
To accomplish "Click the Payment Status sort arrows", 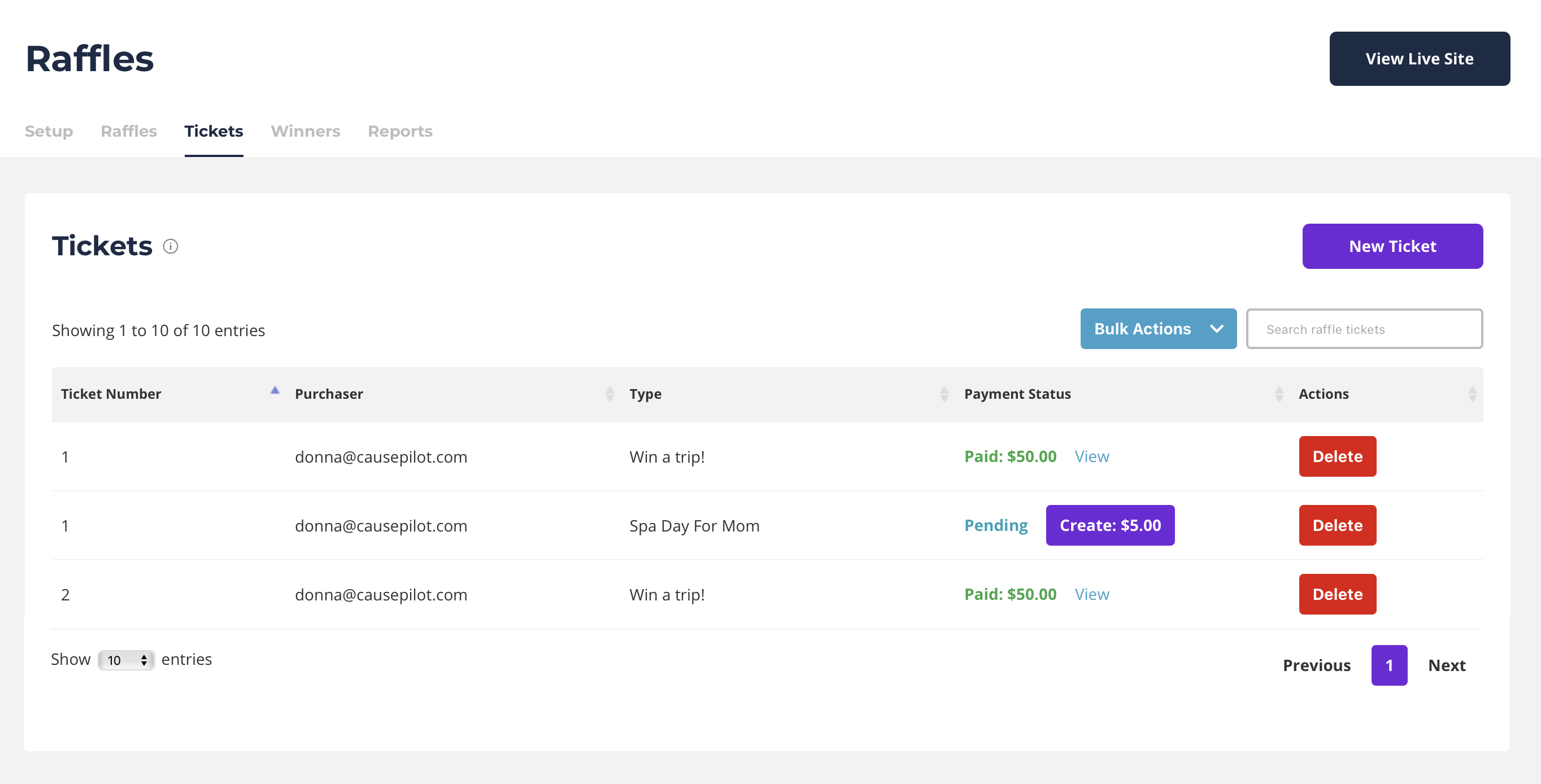I will 1279,394.
